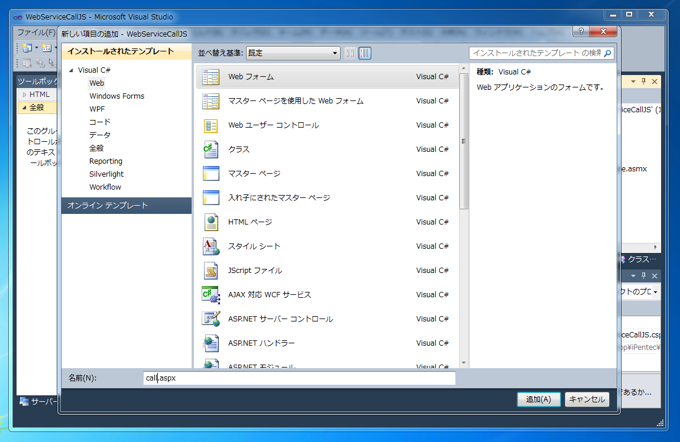Select the オンライン テンプレート section
This screenshot has width=680, height=442.
[x=126, y=206]
